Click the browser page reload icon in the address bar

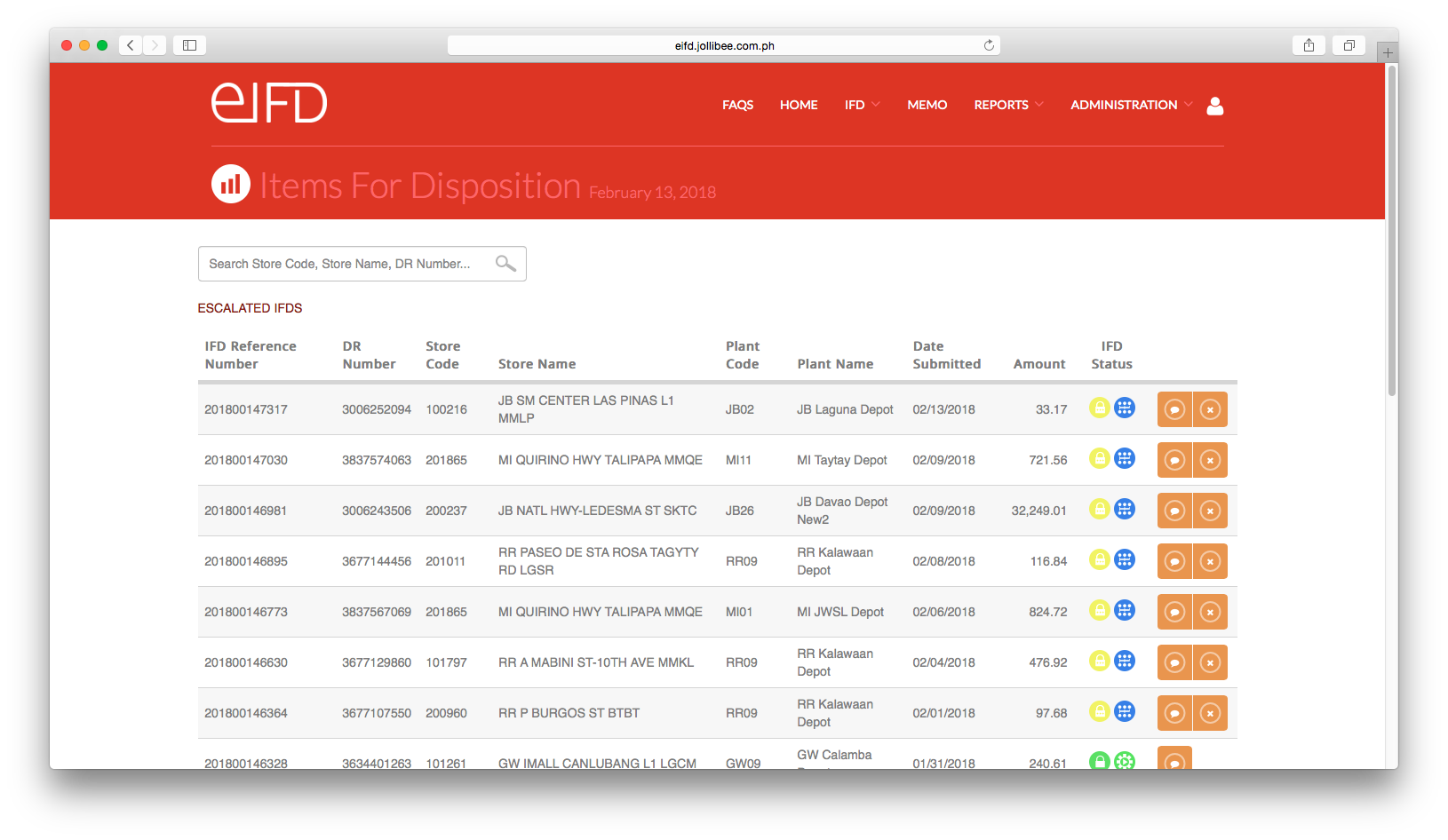pos(988,44)
